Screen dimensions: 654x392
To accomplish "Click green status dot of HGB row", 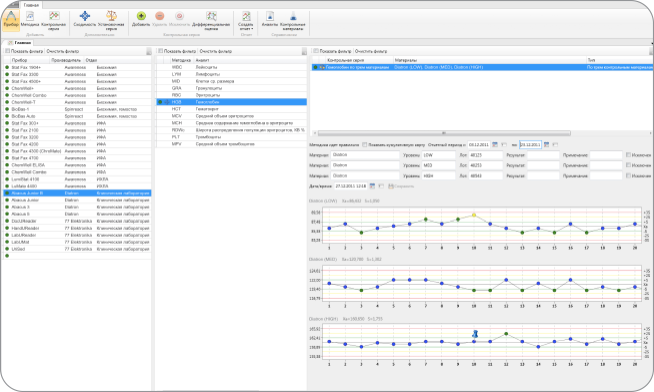I will [160, 102].
